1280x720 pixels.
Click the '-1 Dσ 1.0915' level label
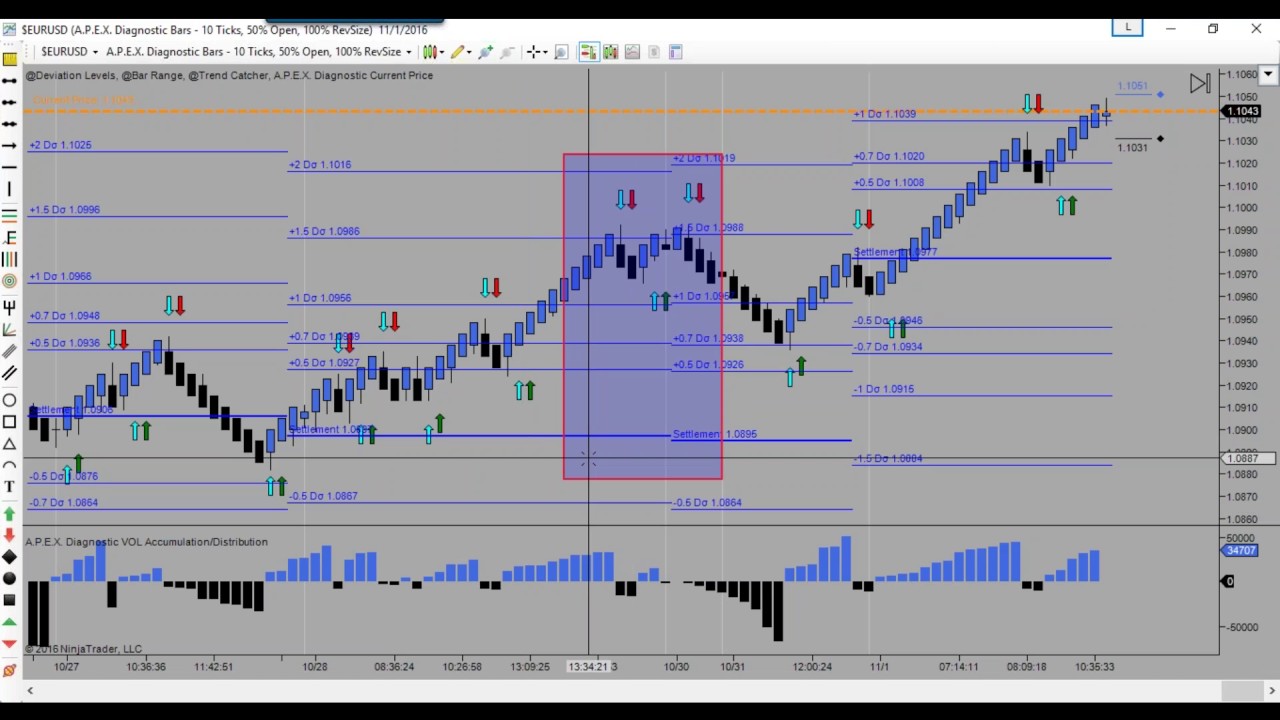[x=883, y=389]
